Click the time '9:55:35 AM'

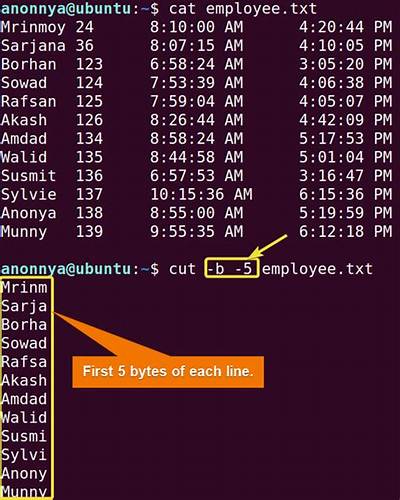coord(196,232)
